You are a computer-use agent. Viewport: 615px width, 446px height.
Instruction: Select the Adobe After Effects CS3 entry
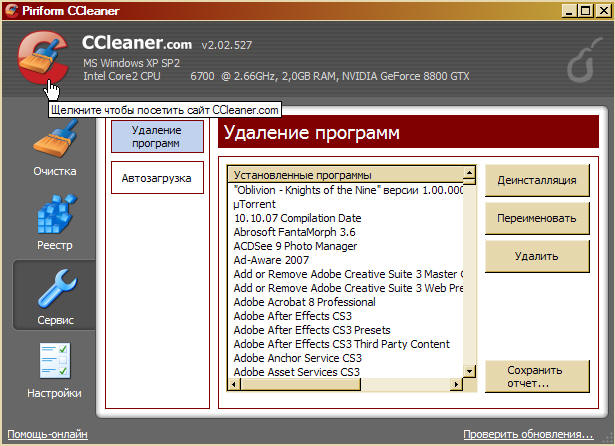click(346, 316)
